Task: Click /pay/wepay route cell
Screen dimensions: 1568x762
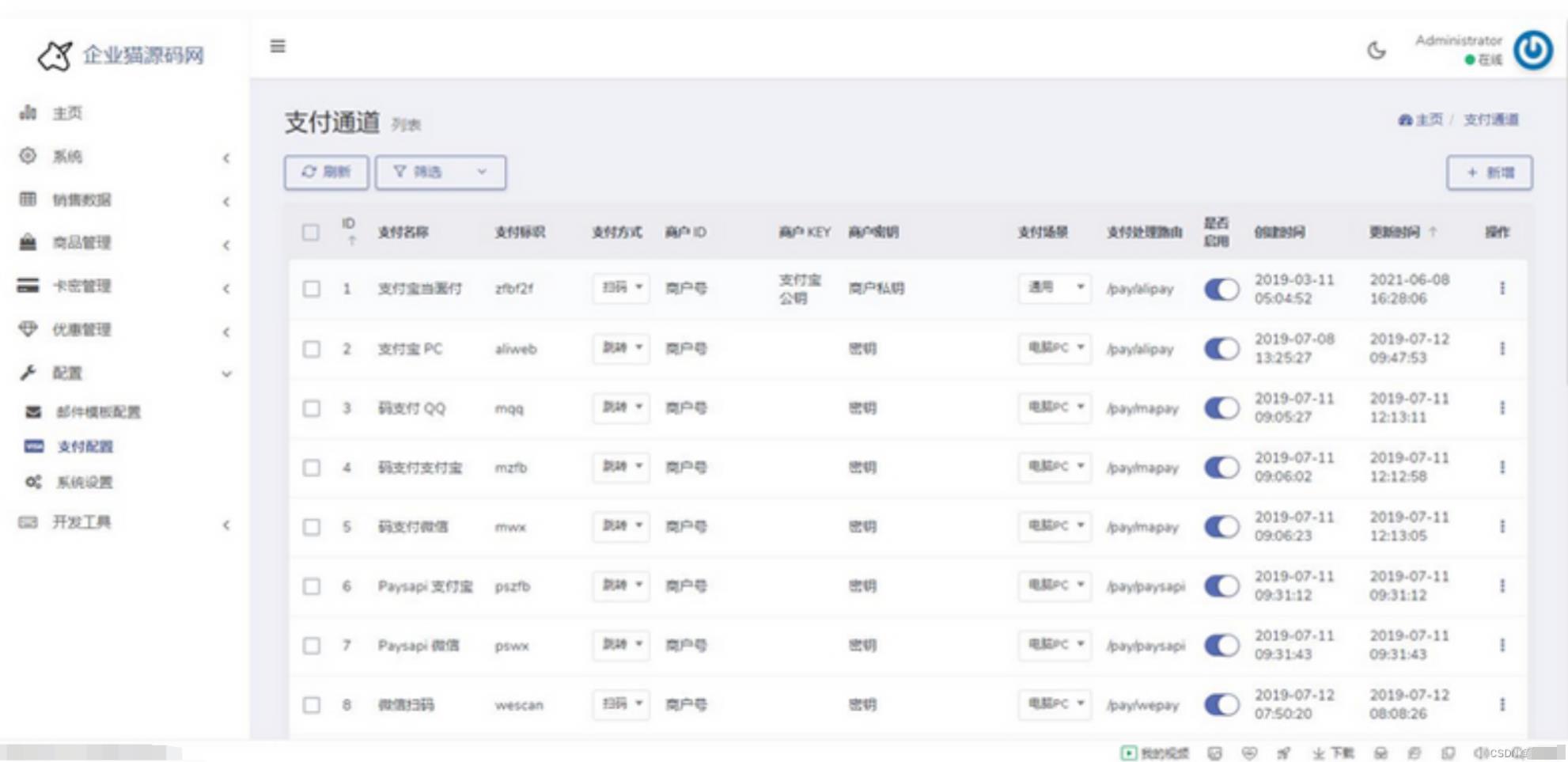Action: [1143, 704]
